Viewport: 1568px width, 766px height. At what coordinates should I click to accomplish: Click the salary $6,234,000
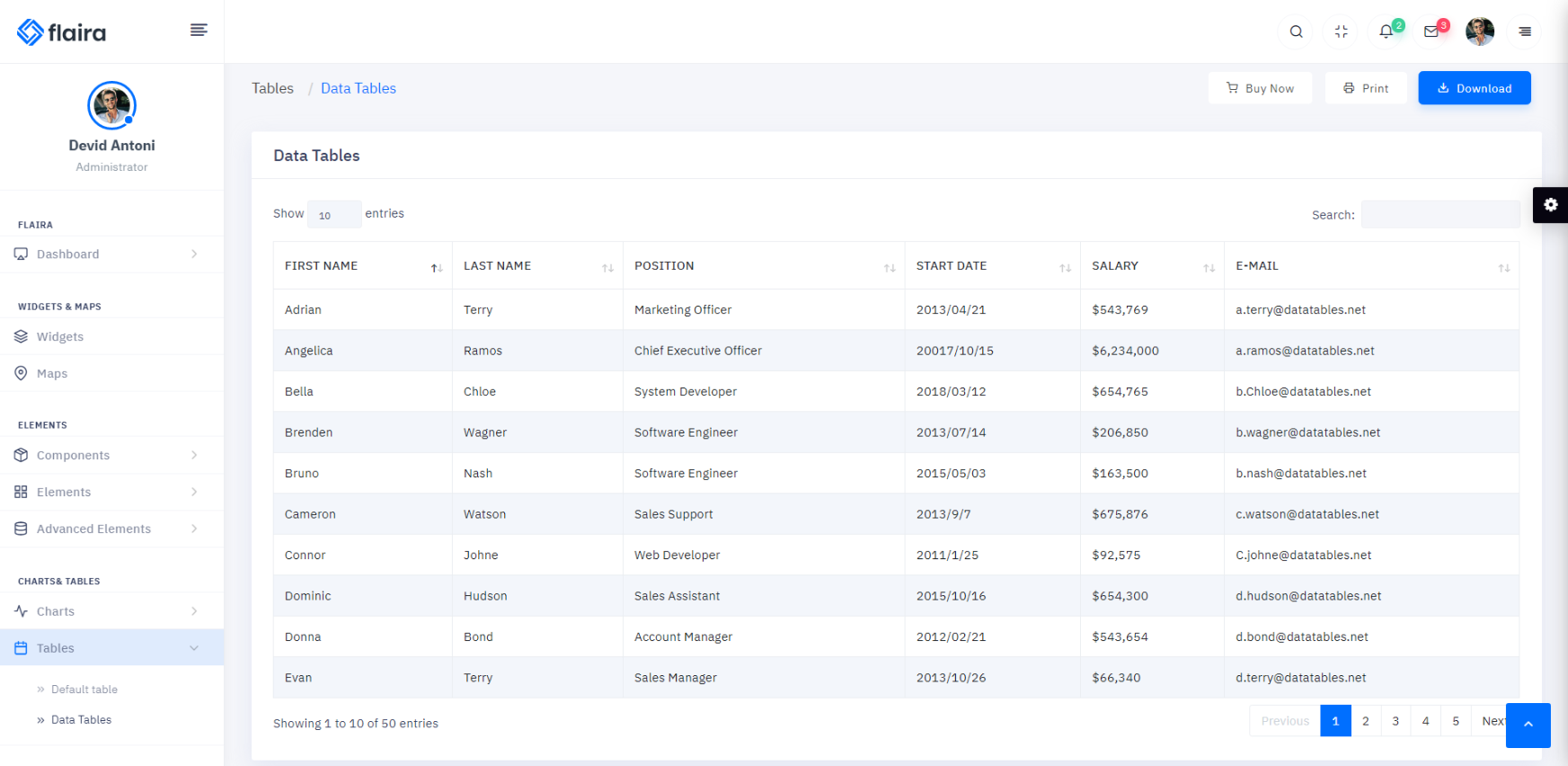pyautogui.click(x=1125, y=351)
